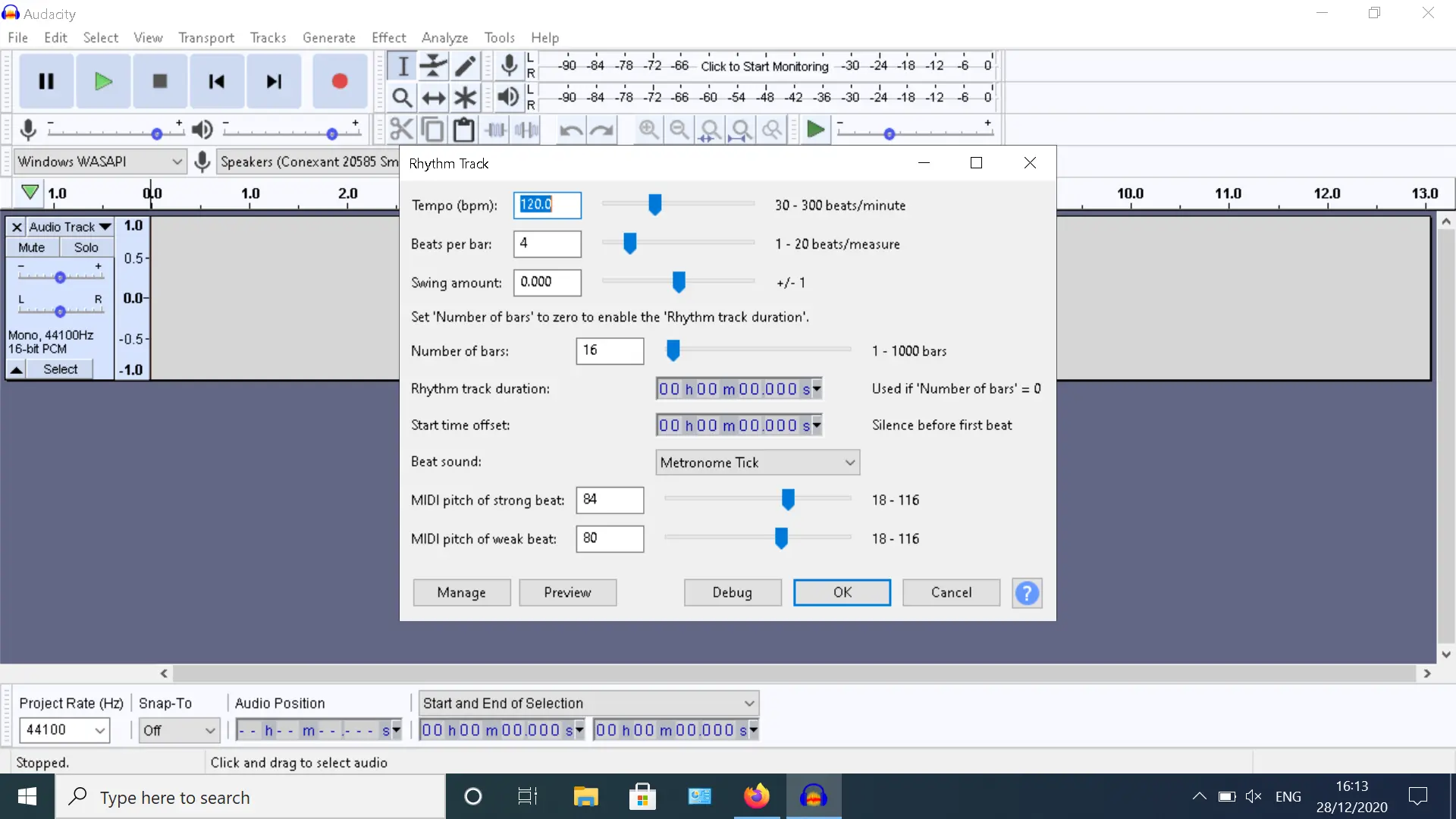1456x819 pixels.
Task: Select the Multi-Tool asterisk icon
Action: coord(465,98)
